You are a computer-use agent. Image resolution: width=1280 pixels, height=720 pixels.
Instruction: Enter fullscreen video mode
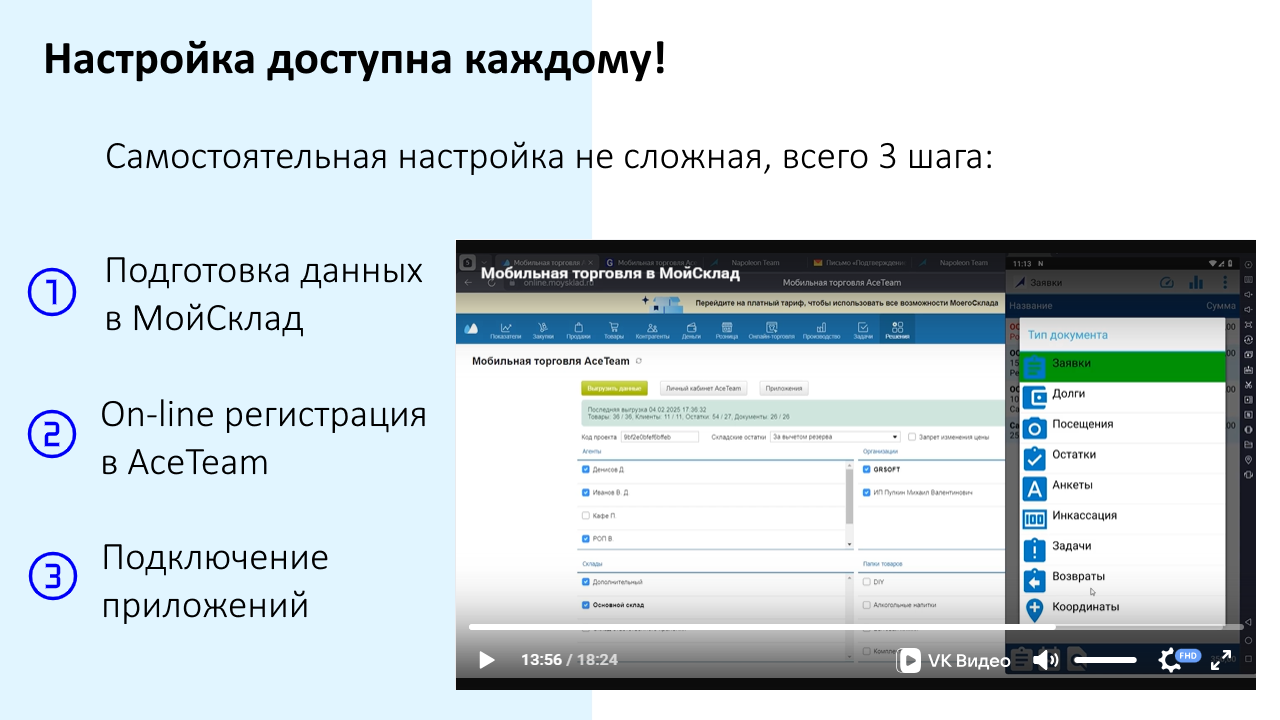pyautogui.click(x=1221, y=660)
